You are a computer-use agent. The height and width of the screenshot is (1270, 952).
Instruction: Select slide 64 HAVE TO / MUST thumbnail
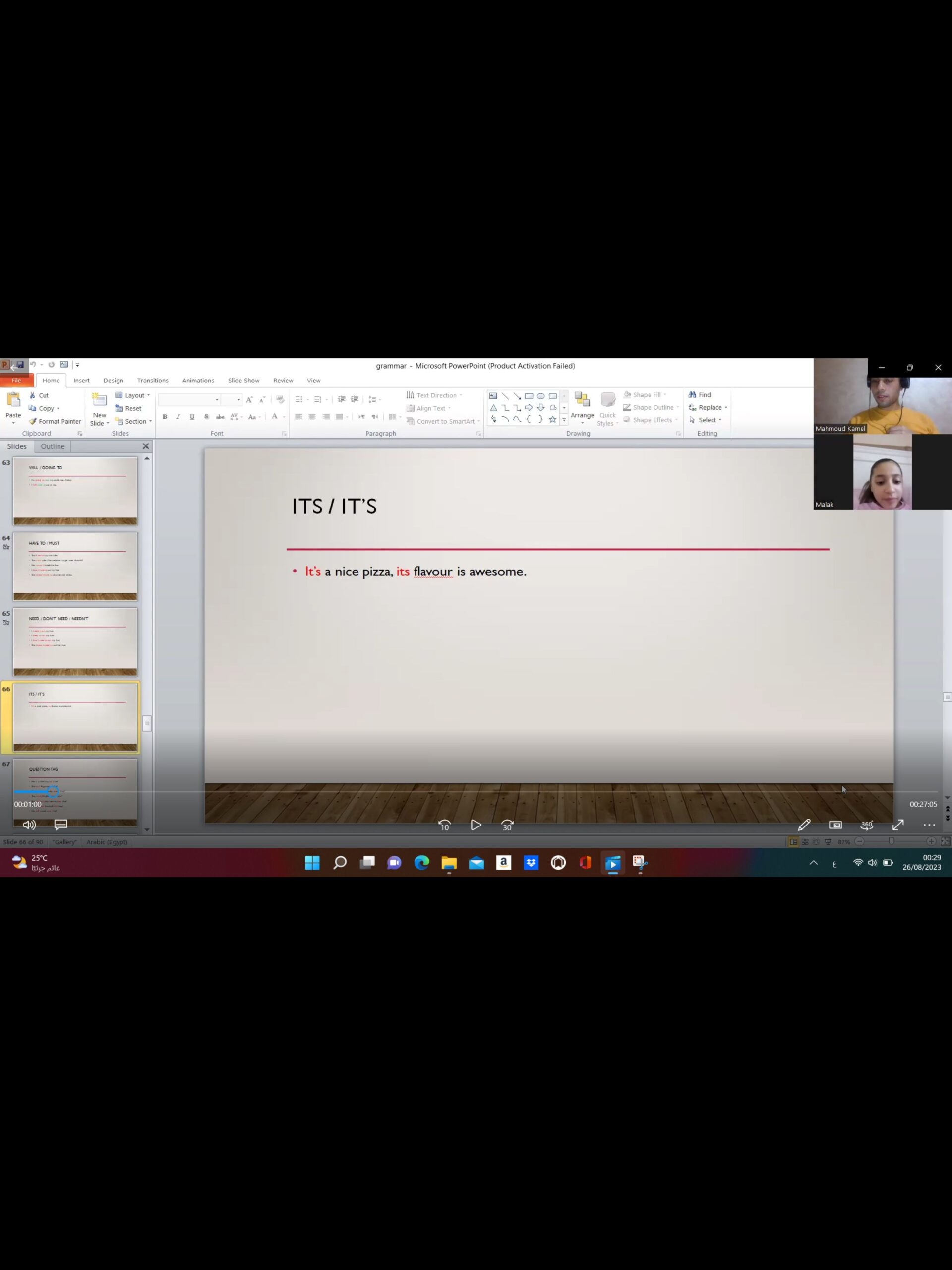tap(75, 566)
